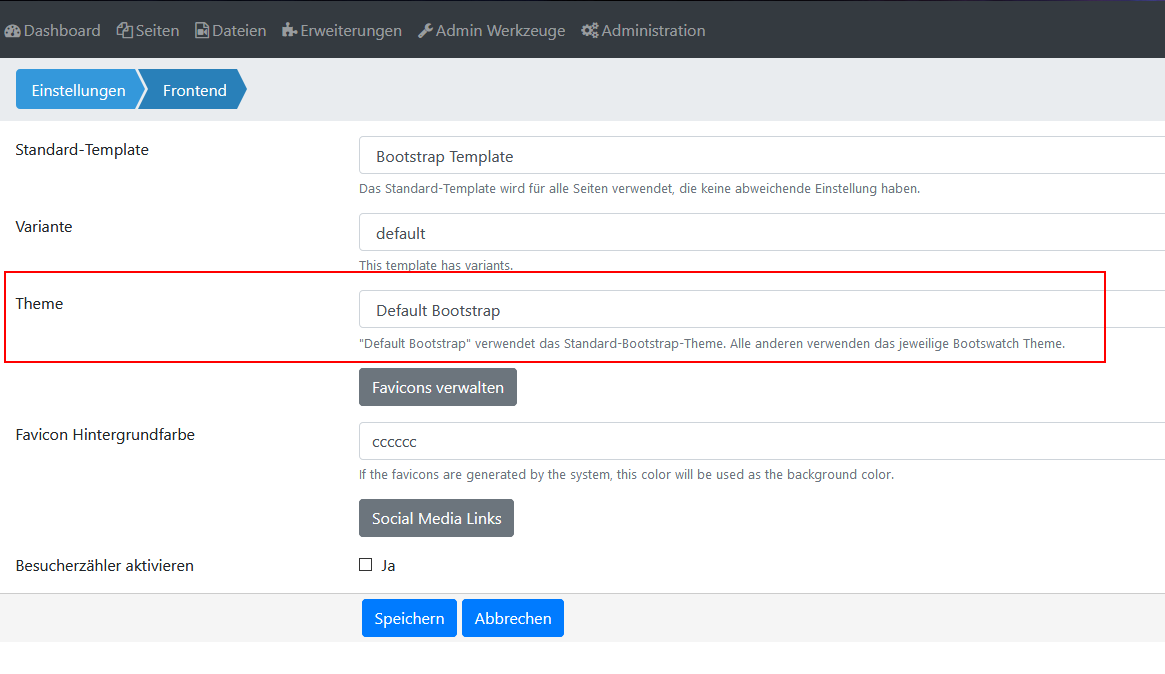Viewport: 1165px width, 674px height.
Task: Open the Administration menu
Action: pos(643,30)
